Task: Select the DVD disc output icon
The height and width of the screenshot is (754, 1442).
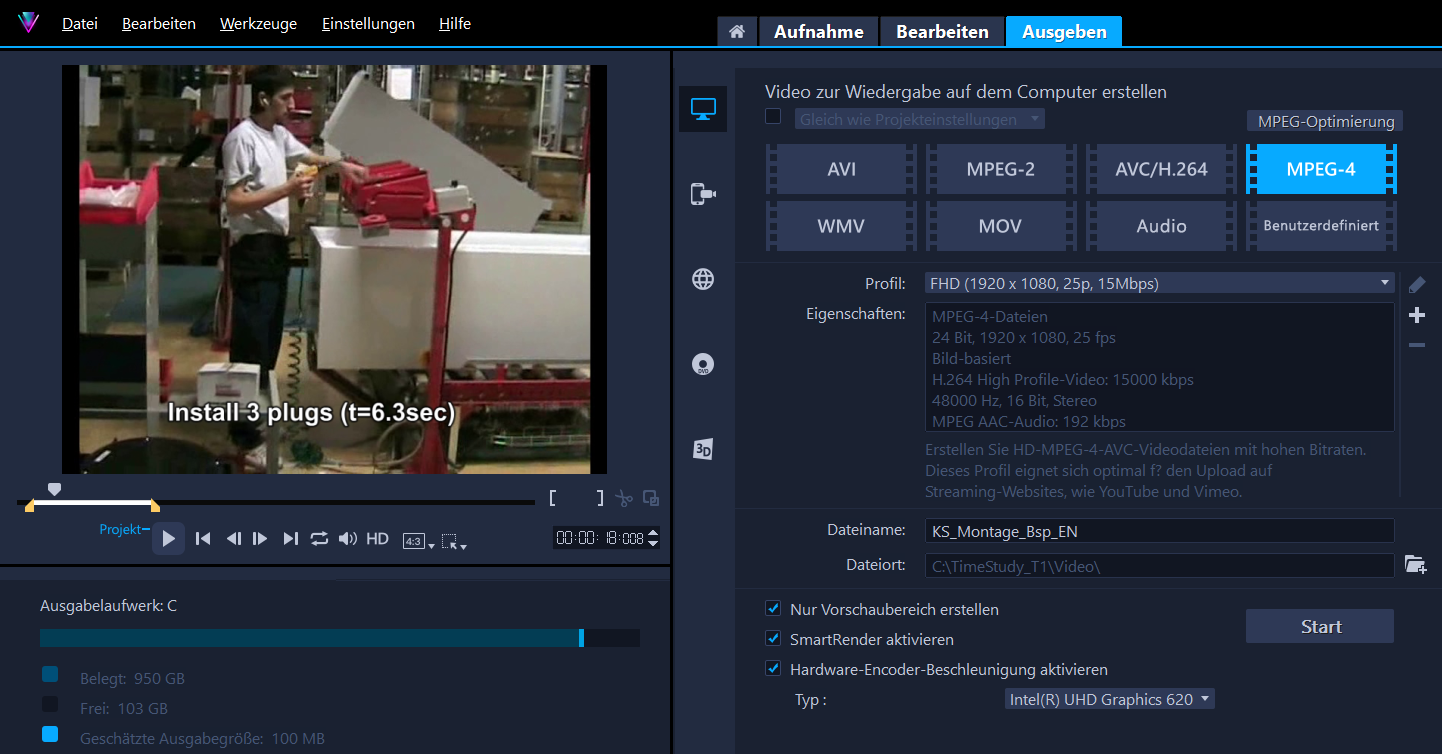Action: (703, 364)
